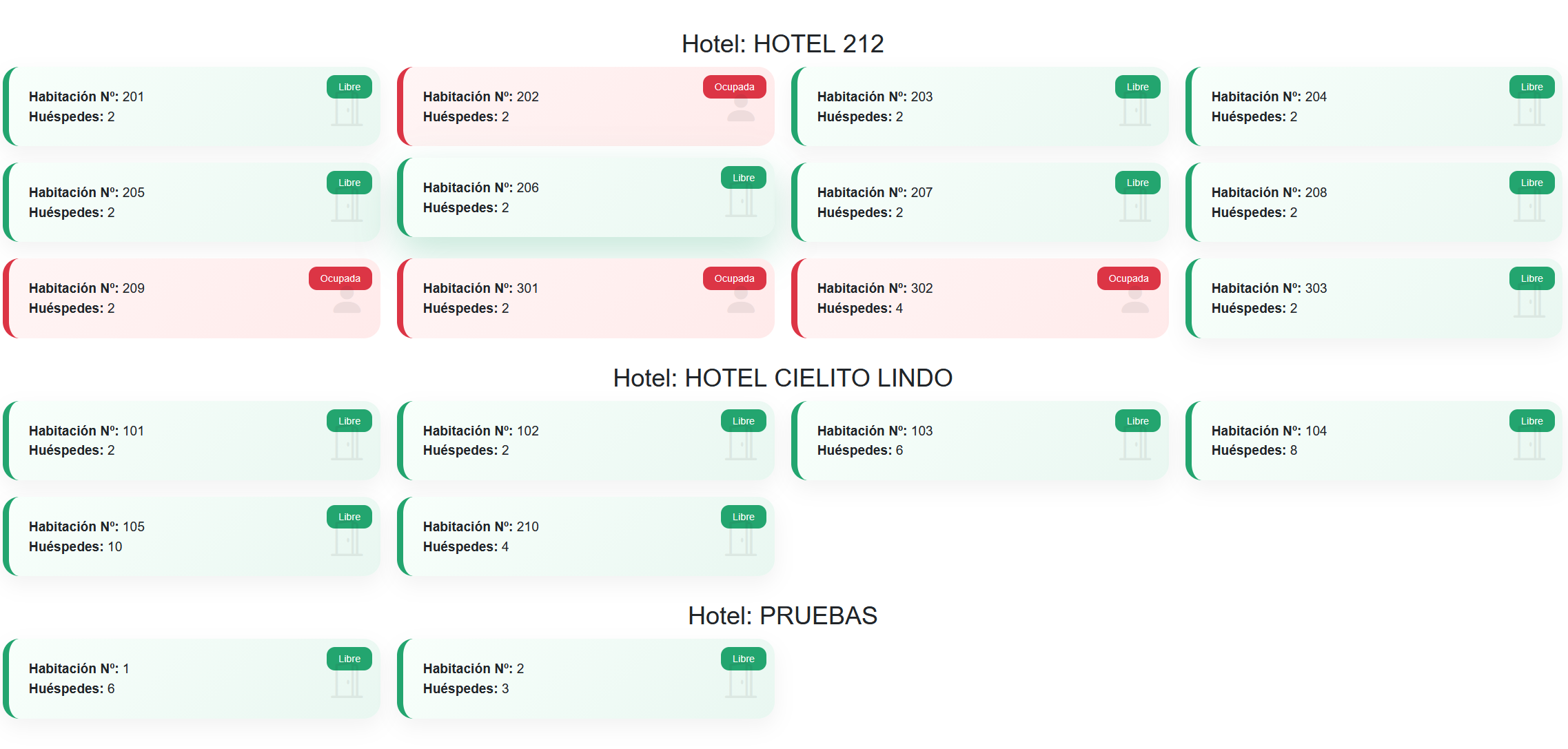Click the Ocupada label on room 302
The height and width of the screenshot is (749, 1568).
(x=1128, y=278)
